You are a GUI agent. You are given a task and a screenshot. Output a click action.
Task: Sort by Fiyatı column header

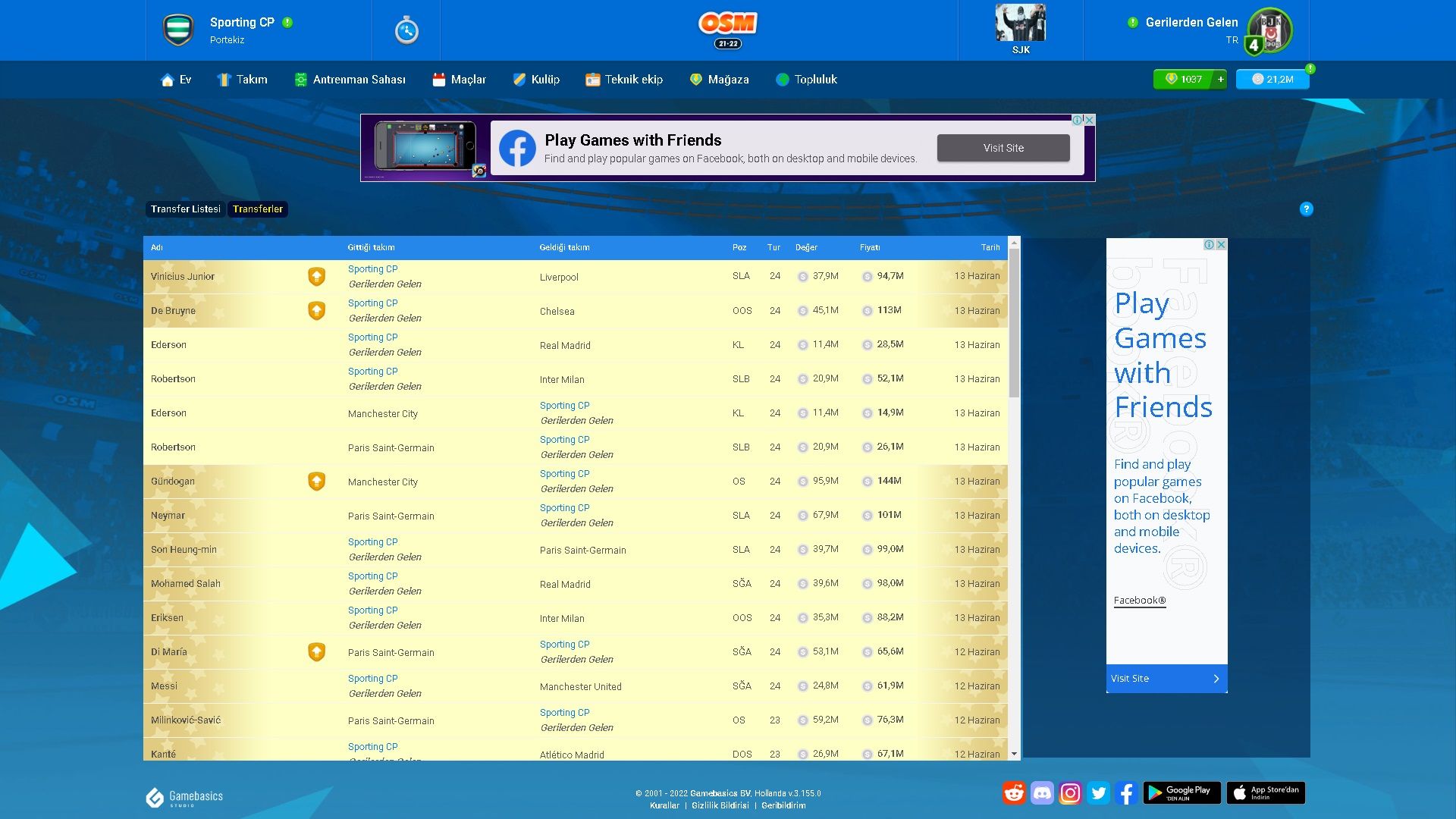(x=870, y=247)
